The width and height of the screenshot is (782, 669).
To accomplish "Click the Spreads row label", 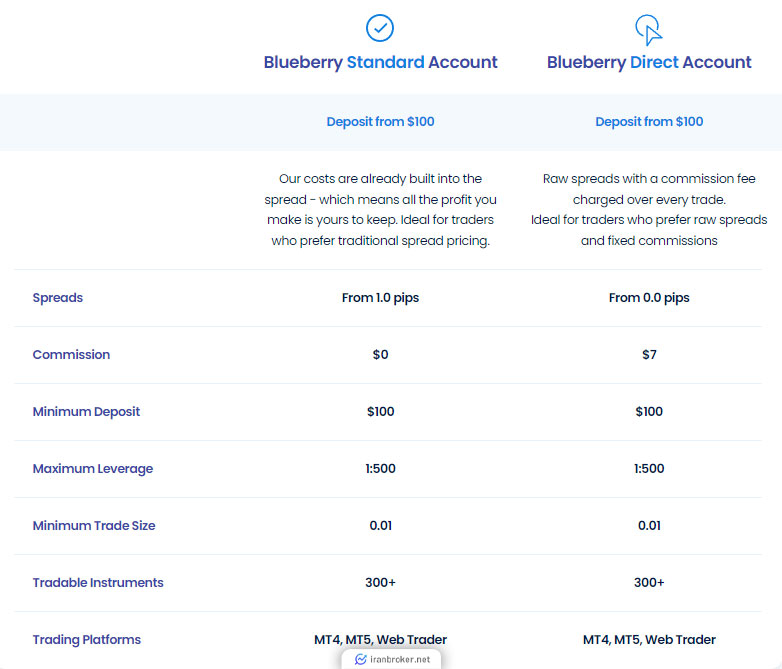I will pyautogui.click(x=58, y=298).
